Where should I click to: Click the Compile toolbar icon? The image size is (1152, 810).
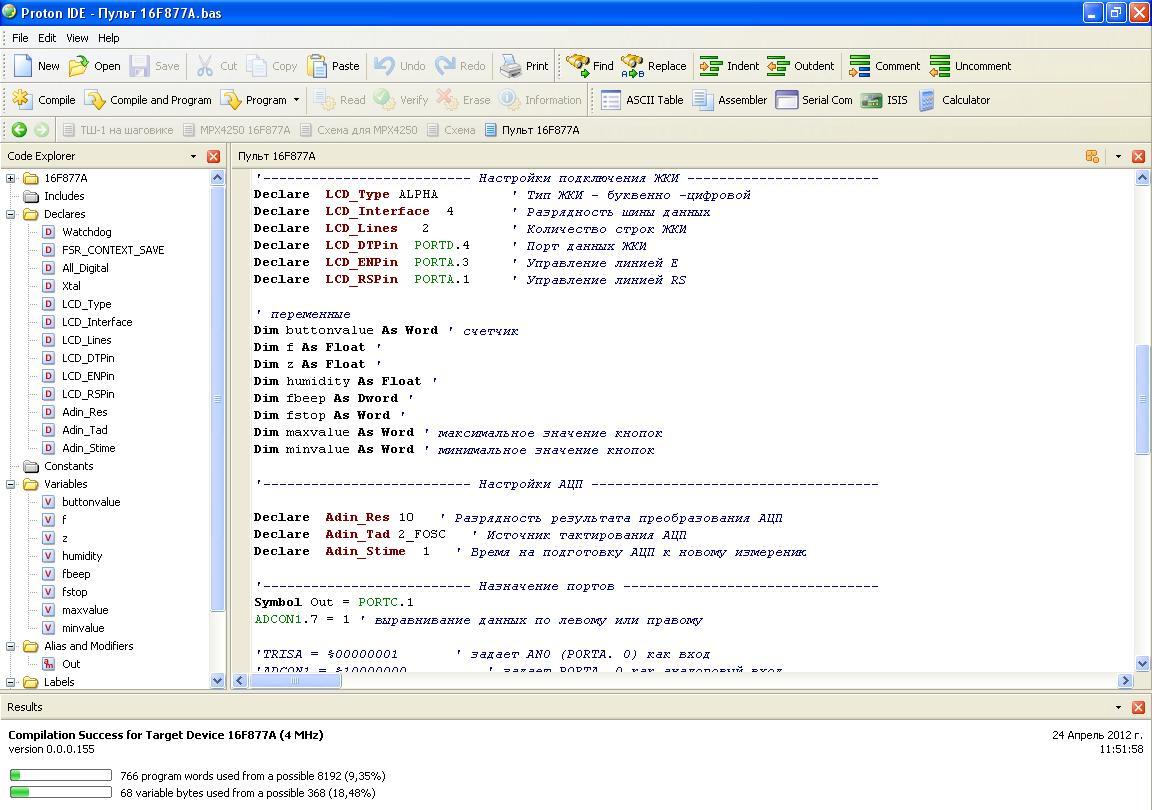click(44, 100)
